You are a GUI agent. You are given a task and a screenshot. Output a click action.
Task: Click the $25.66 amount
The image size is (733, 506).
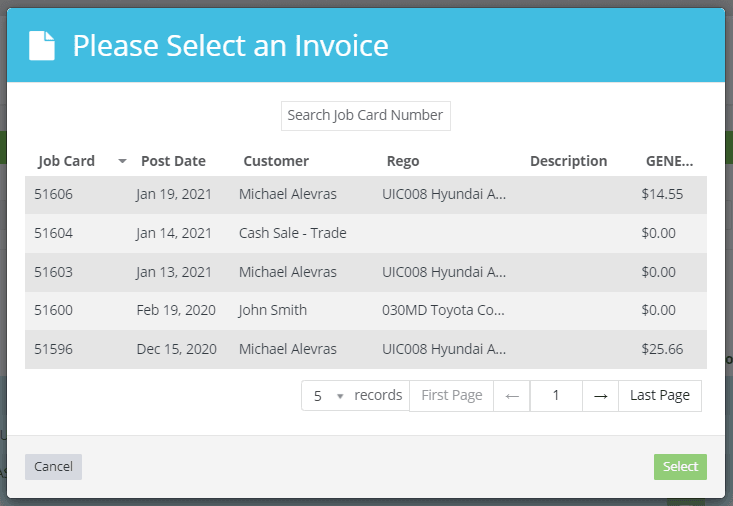pyautogui.click(x=662, y=349)
